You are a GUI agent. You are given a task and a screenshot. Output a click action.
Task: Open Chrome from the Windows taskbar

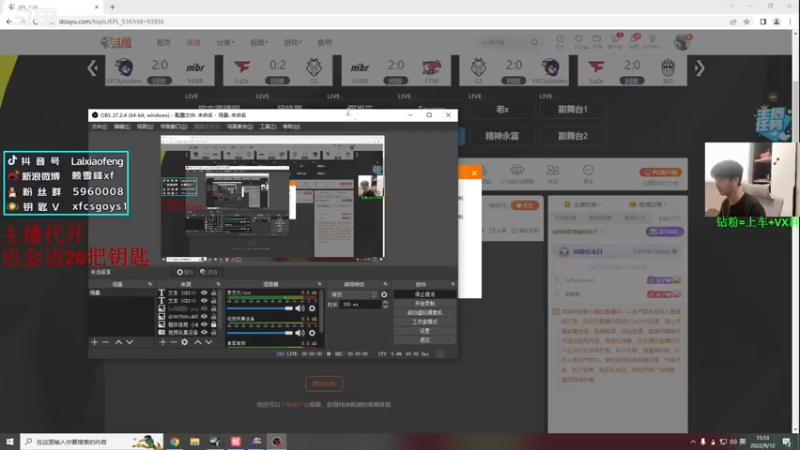coord(174,441)
